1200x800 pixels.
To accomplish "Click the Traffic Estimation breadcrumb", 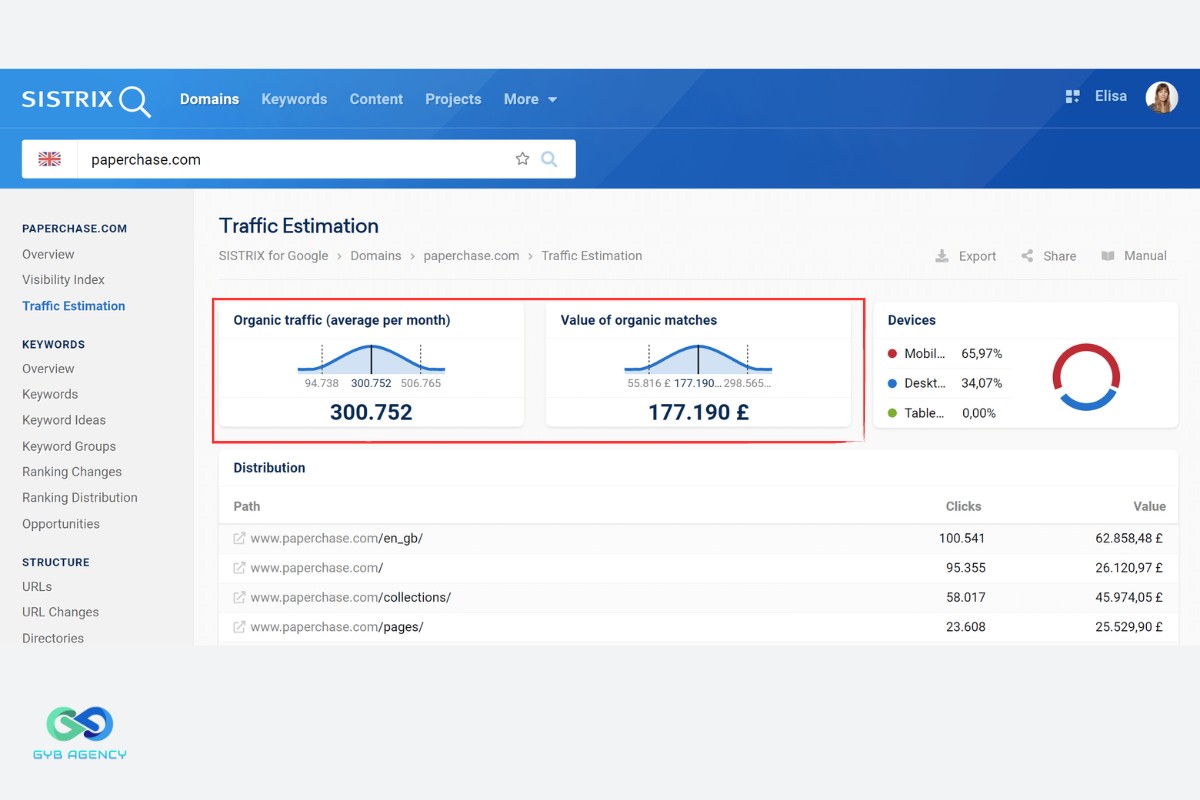I will coord(592,256).
